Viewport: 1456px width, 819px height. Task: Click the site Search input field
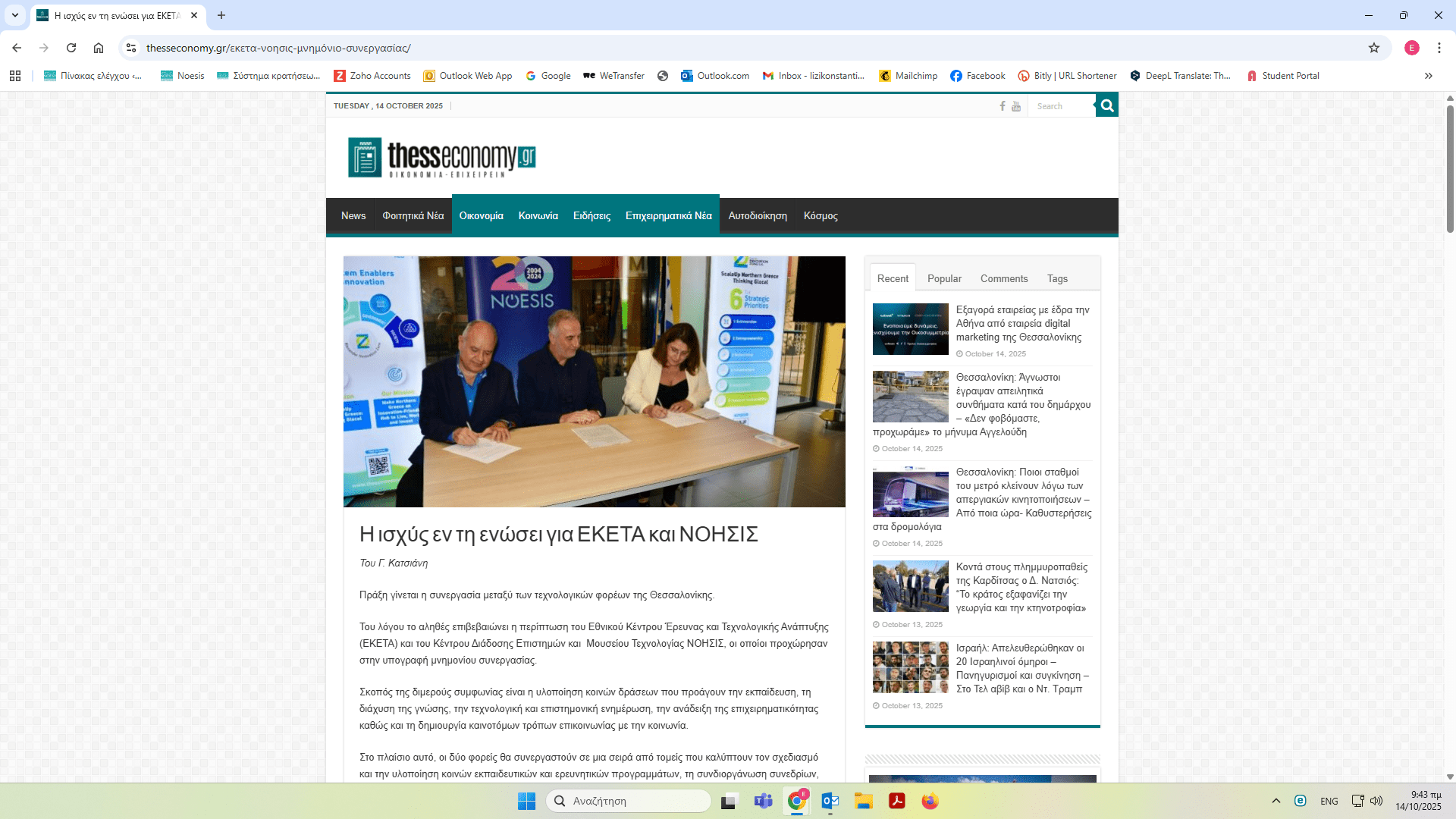[1062, 106]
